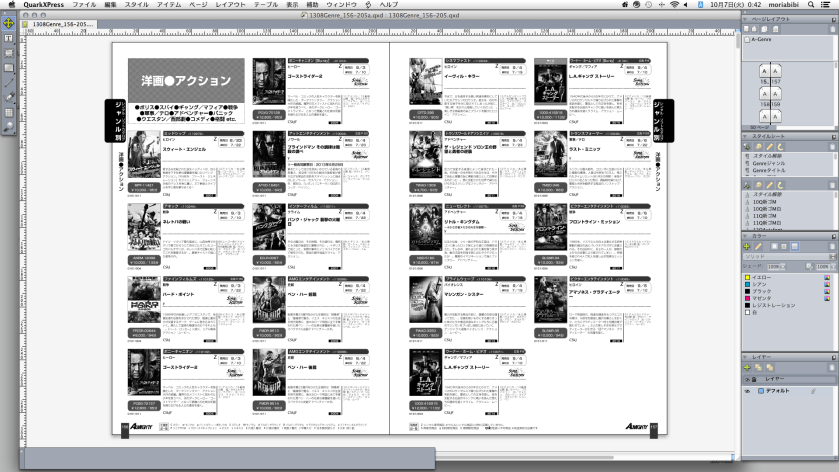Select the Table tool
This screenshot has height=472, width=839.
(x=9, y=112)
